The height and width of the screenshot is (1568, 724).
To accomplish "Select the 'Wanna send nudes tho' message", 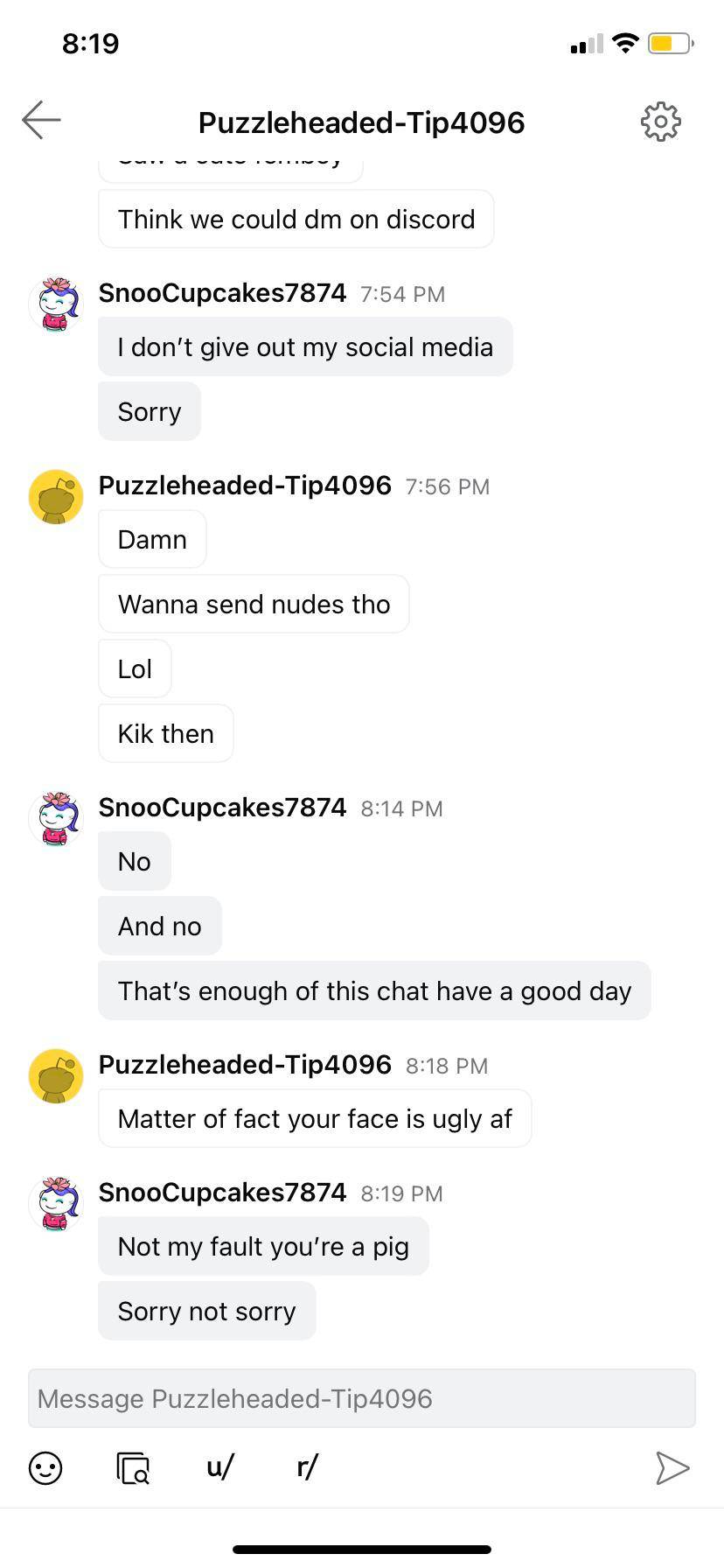I will click(x=254, y=604).
